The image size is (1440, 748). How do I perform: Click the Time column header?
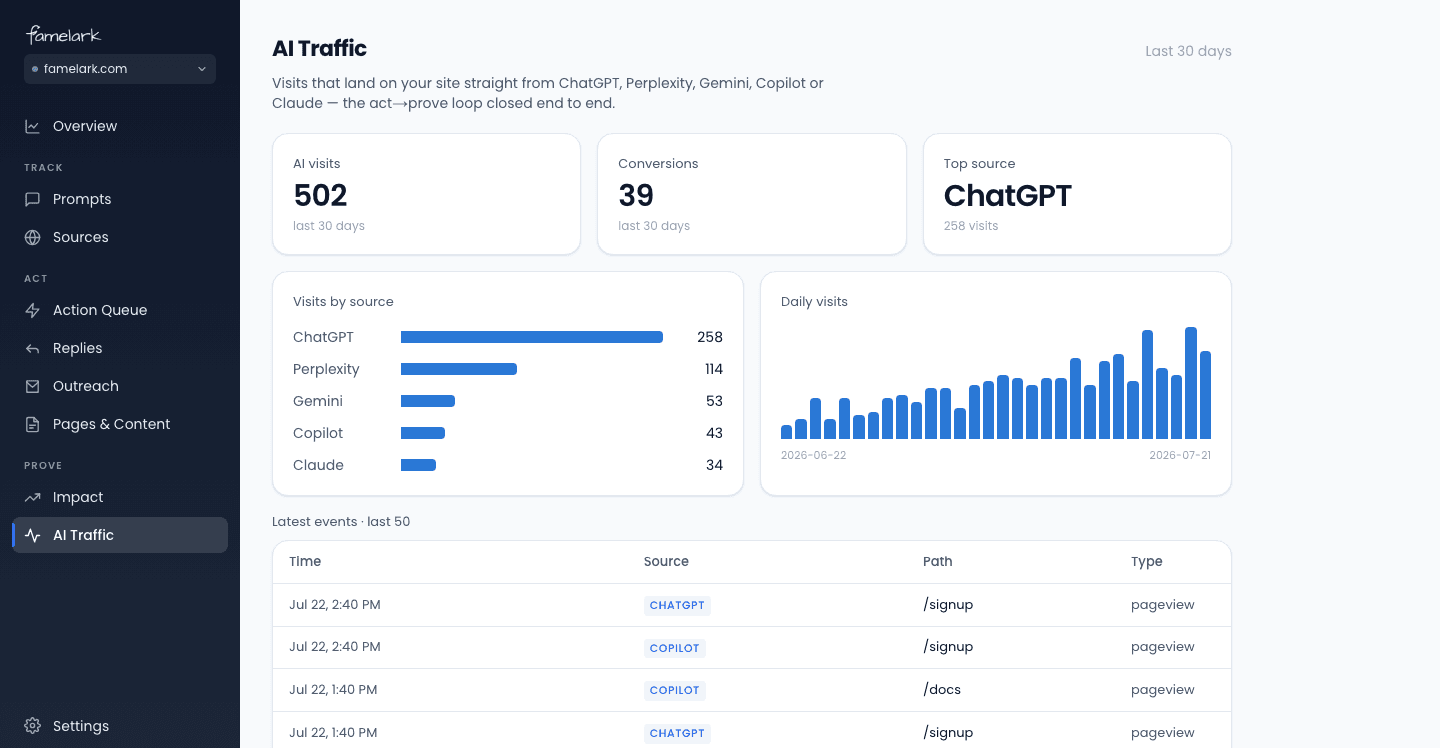point(305,562)
